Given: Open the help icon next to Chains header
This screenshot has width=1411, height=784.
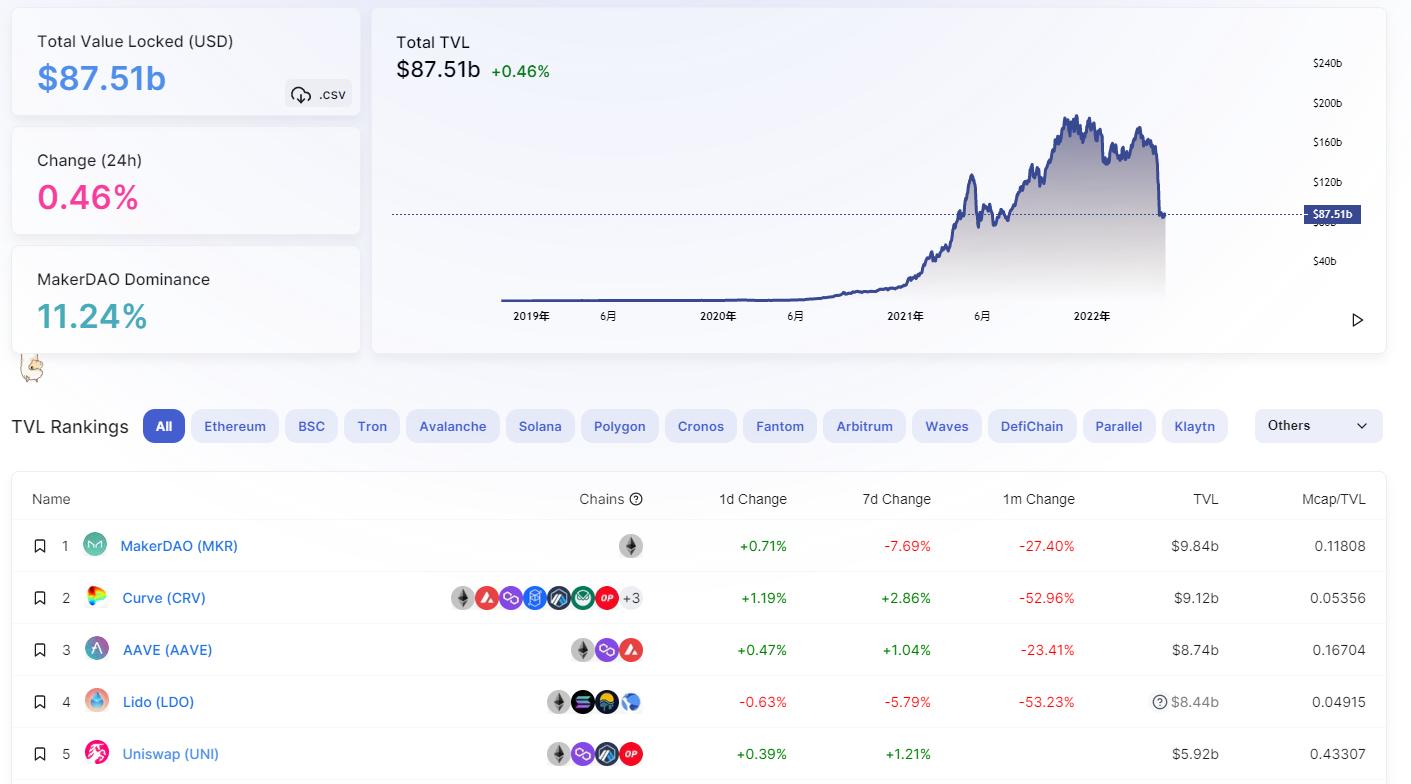Looking at the screenshot, I should click(637, 498).
